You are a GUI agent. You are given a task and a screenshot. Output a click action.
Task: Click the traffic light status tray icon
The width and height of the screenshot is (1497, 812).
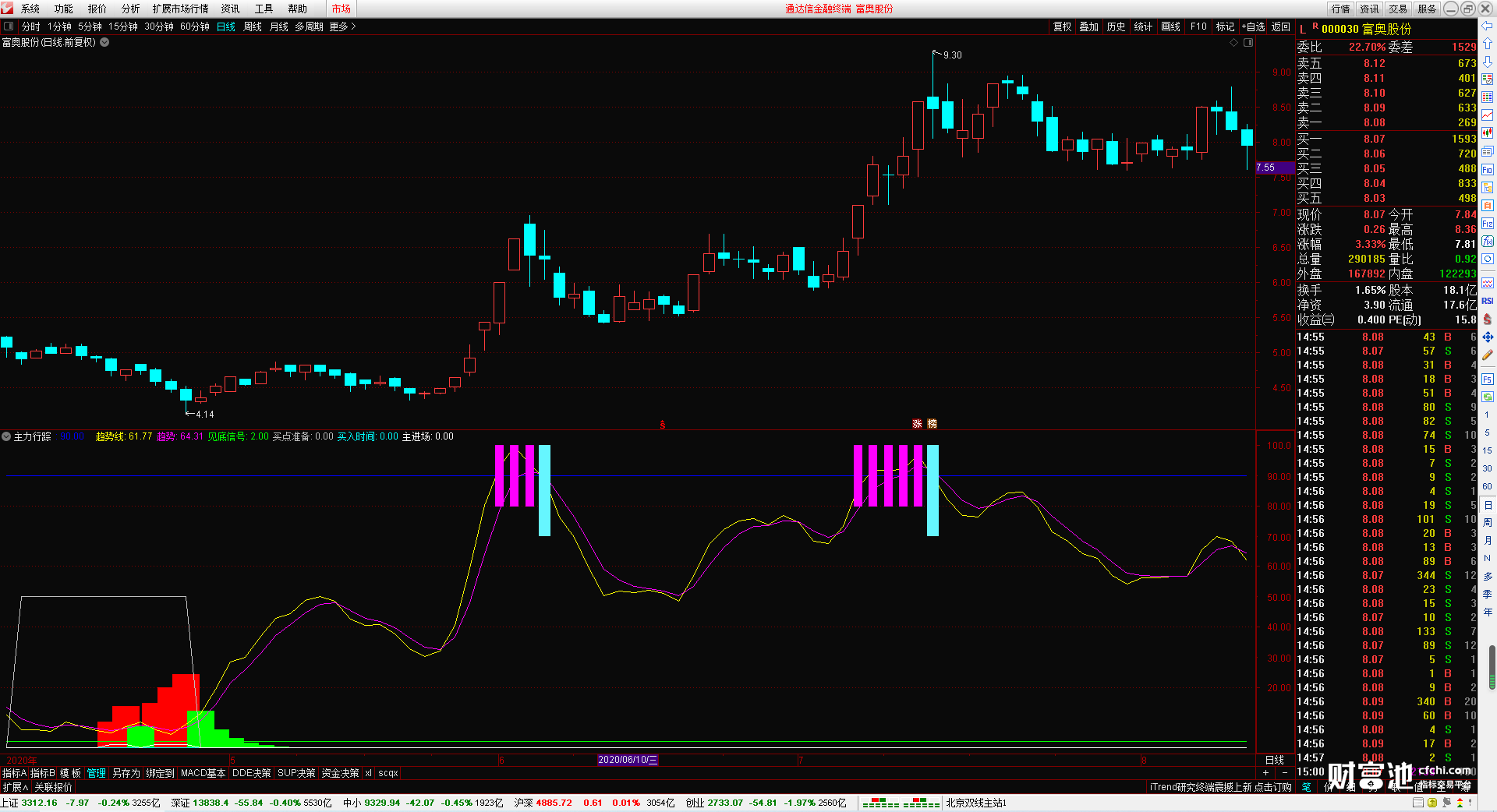point(1460,803)
